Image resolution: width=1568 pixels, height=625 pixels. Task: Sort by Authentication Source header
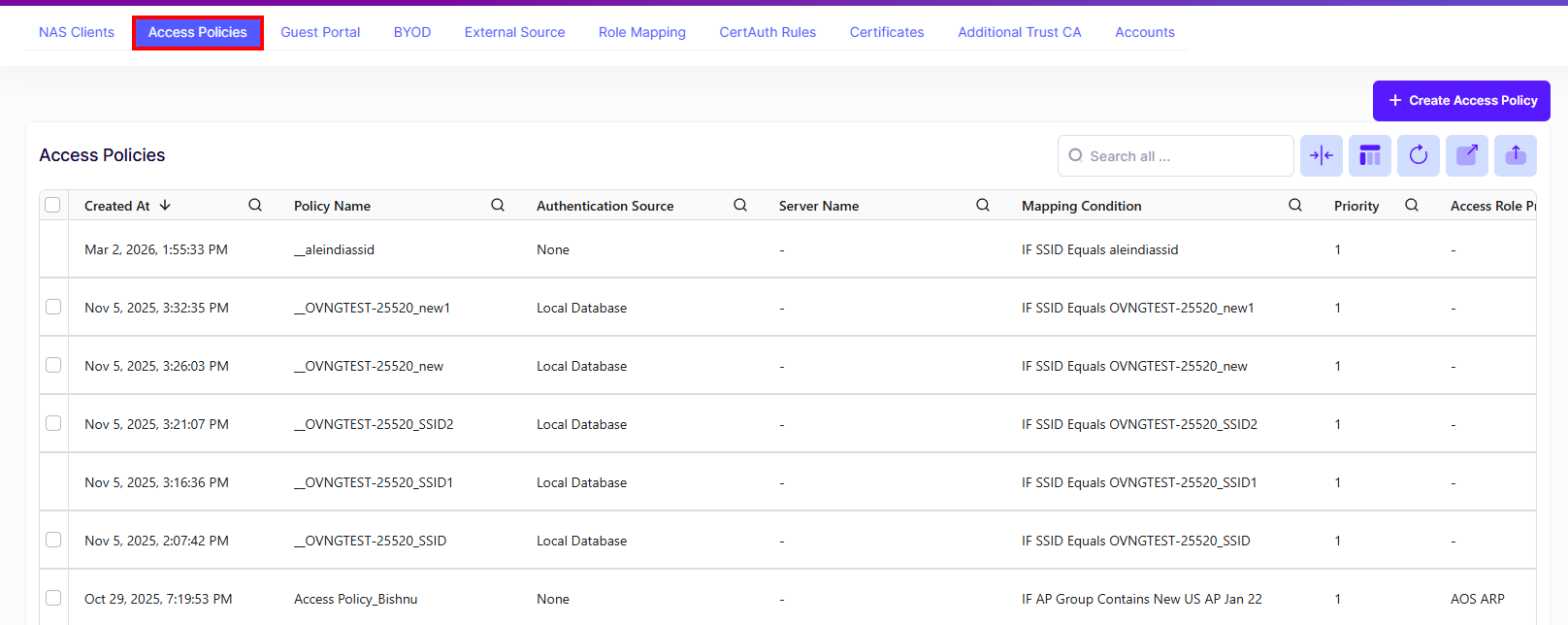604,206
